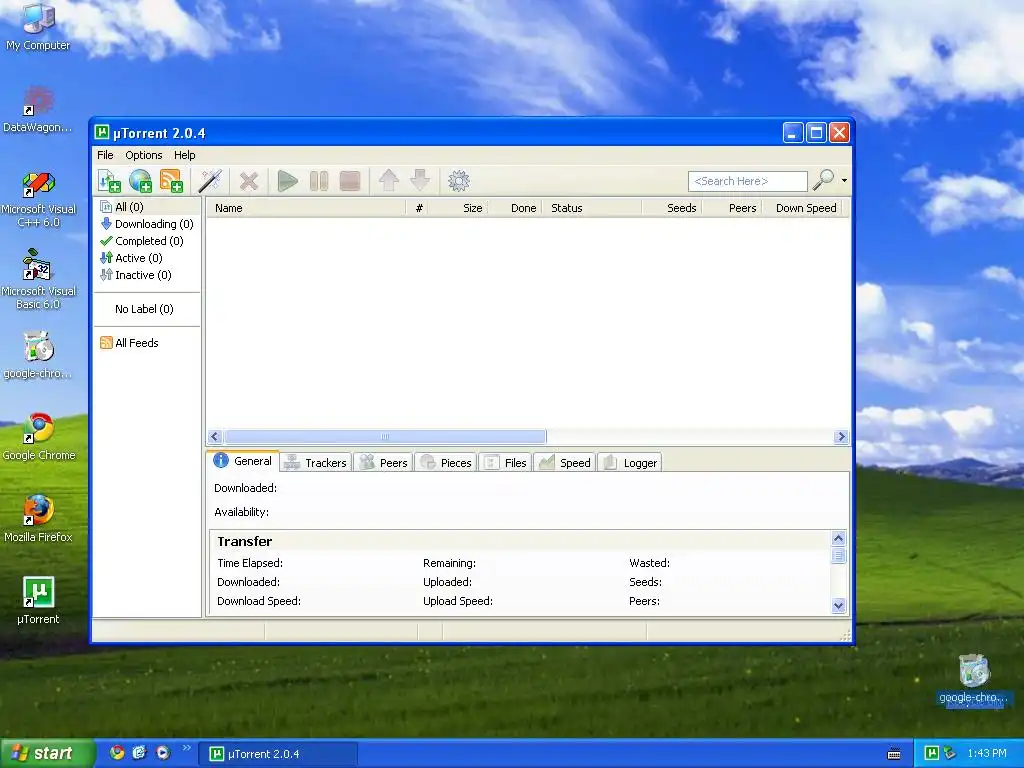Sort by the Peers column header

[x=732, y=208]
